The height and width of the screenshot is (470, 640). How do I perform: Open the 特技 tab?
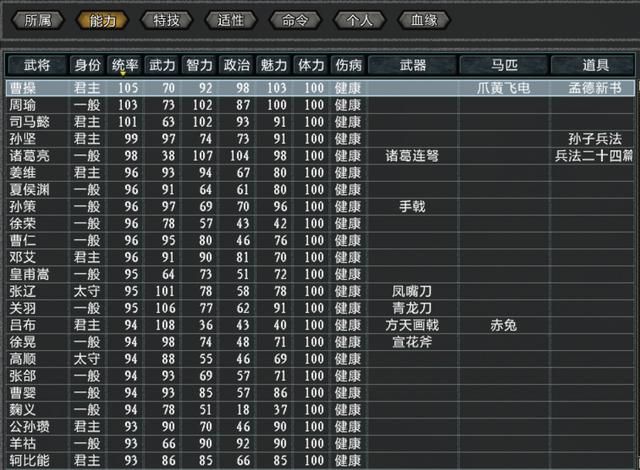[x=167, y=20]
